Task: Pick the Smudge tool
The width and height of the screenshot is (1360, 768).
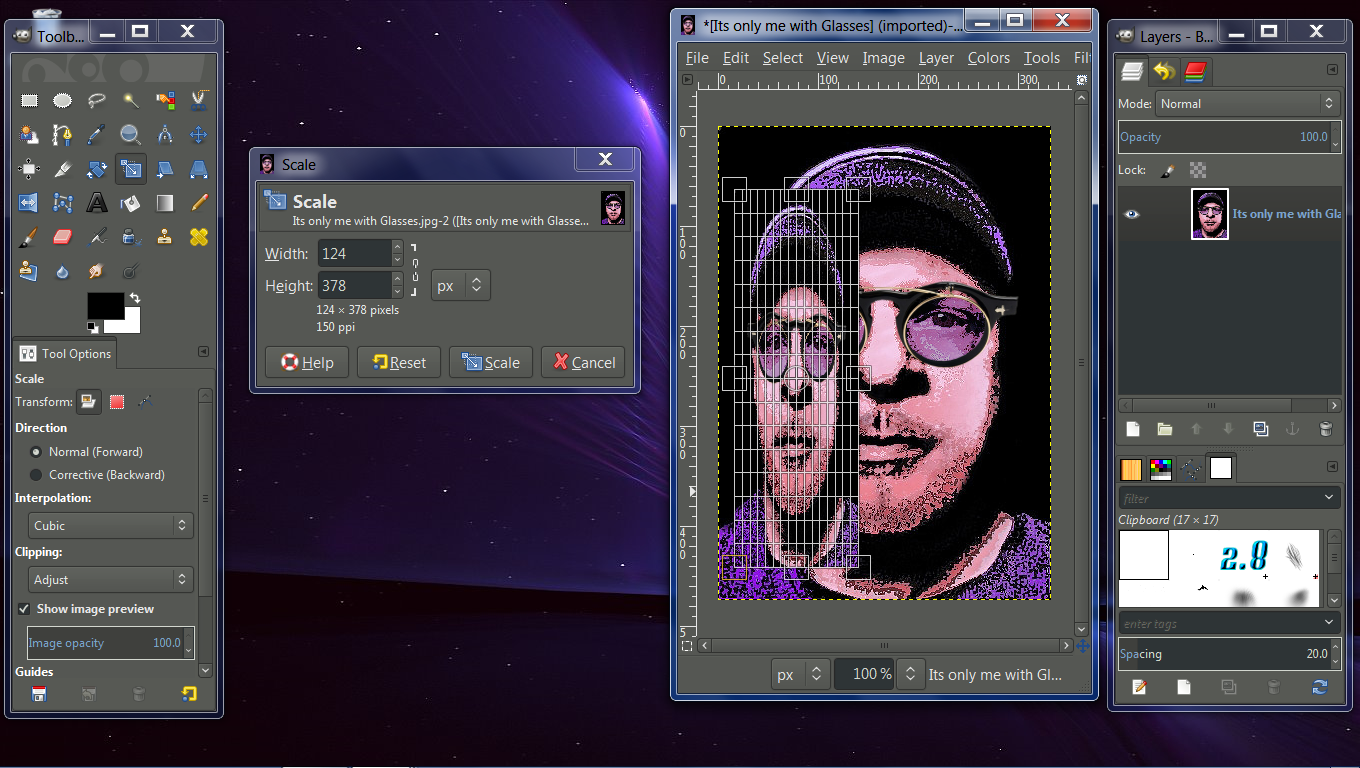Action: [x=96, y=271]
